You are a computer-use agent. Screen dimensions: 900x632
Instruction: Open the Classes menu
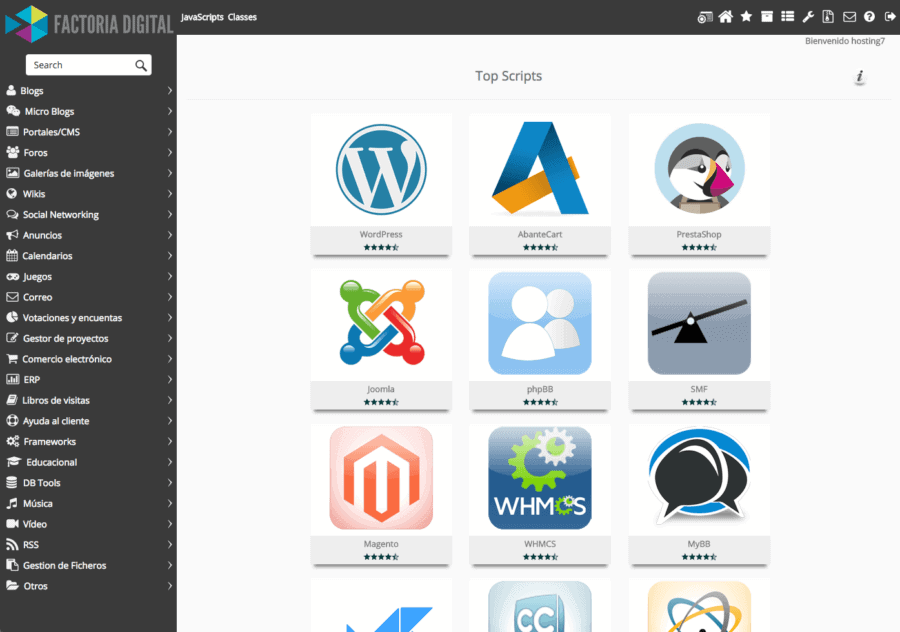pyautogui.click(x=242, y=17)
